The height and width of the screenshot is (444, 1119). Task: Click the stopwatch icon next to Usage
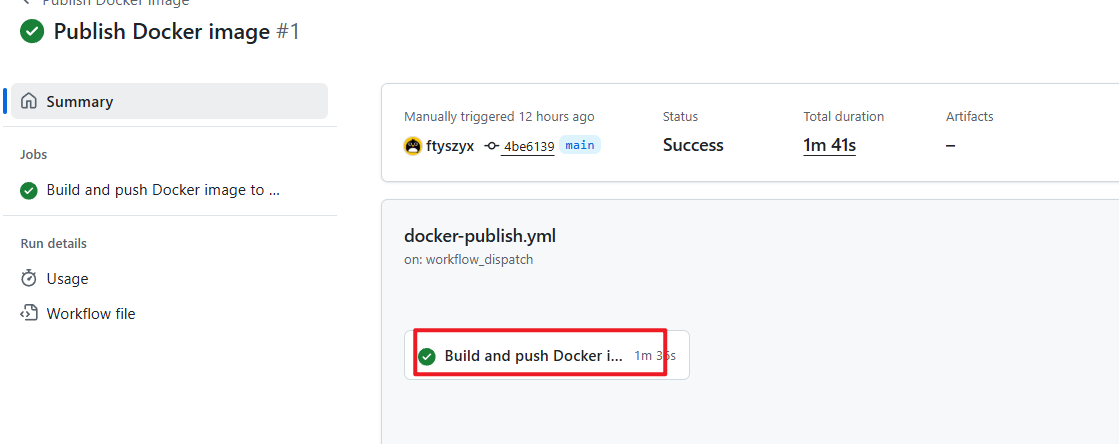29,278
